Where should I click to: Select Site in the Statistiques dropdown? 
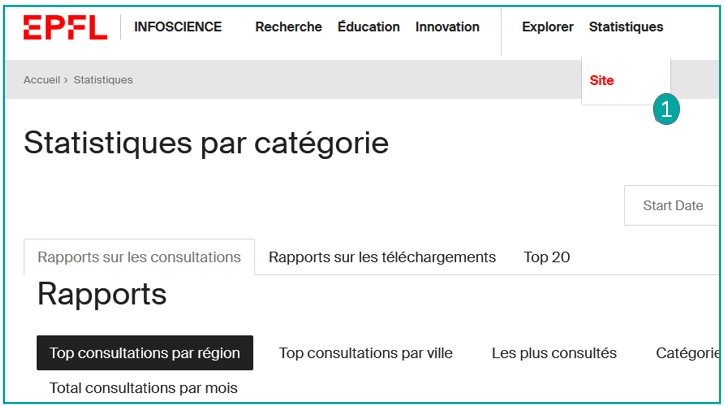[x=602, y=80]
